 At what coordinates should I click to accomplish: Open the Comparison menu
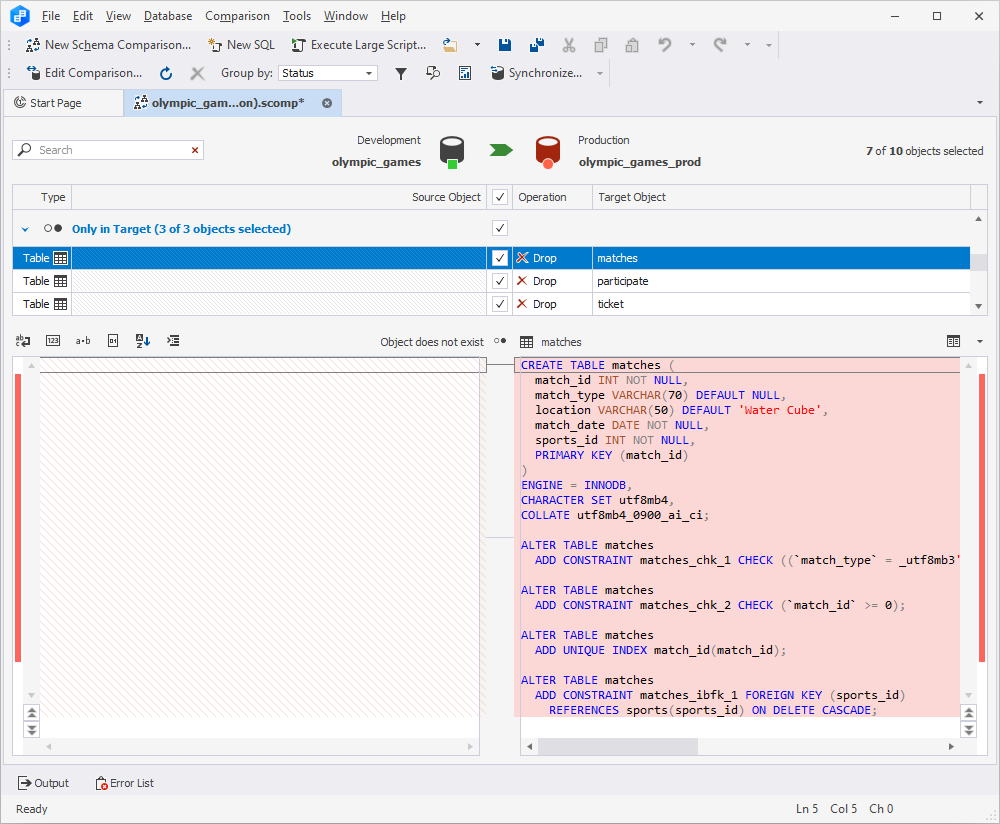pyautogui.click(x=237, y=16)
